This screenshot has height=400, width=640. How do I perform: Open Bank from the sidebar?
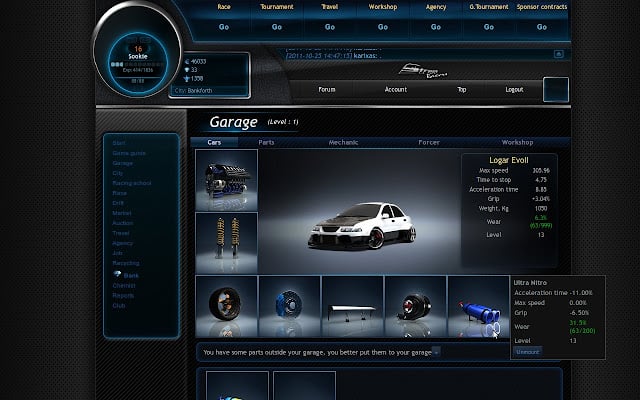[x=131, y=276]
